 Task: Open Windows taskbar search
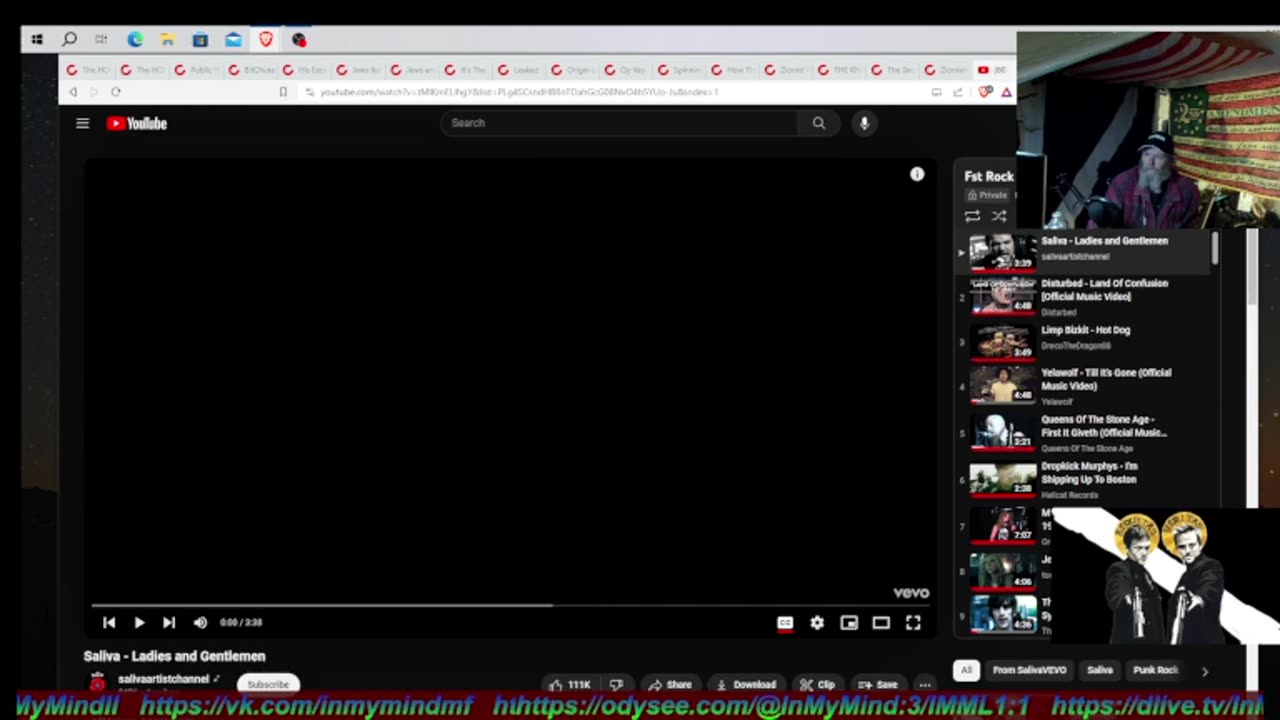pos(69,40)
